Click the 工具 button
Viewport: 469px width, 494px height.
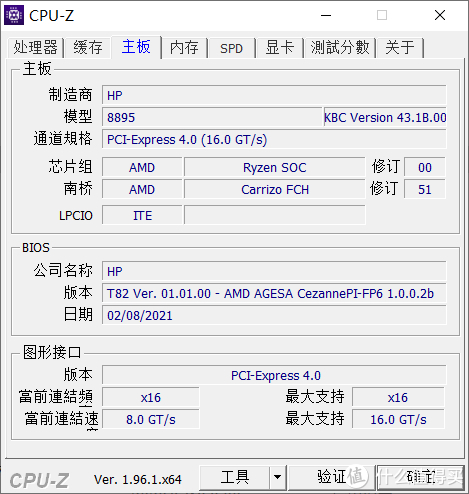click(x=234, y=477)
